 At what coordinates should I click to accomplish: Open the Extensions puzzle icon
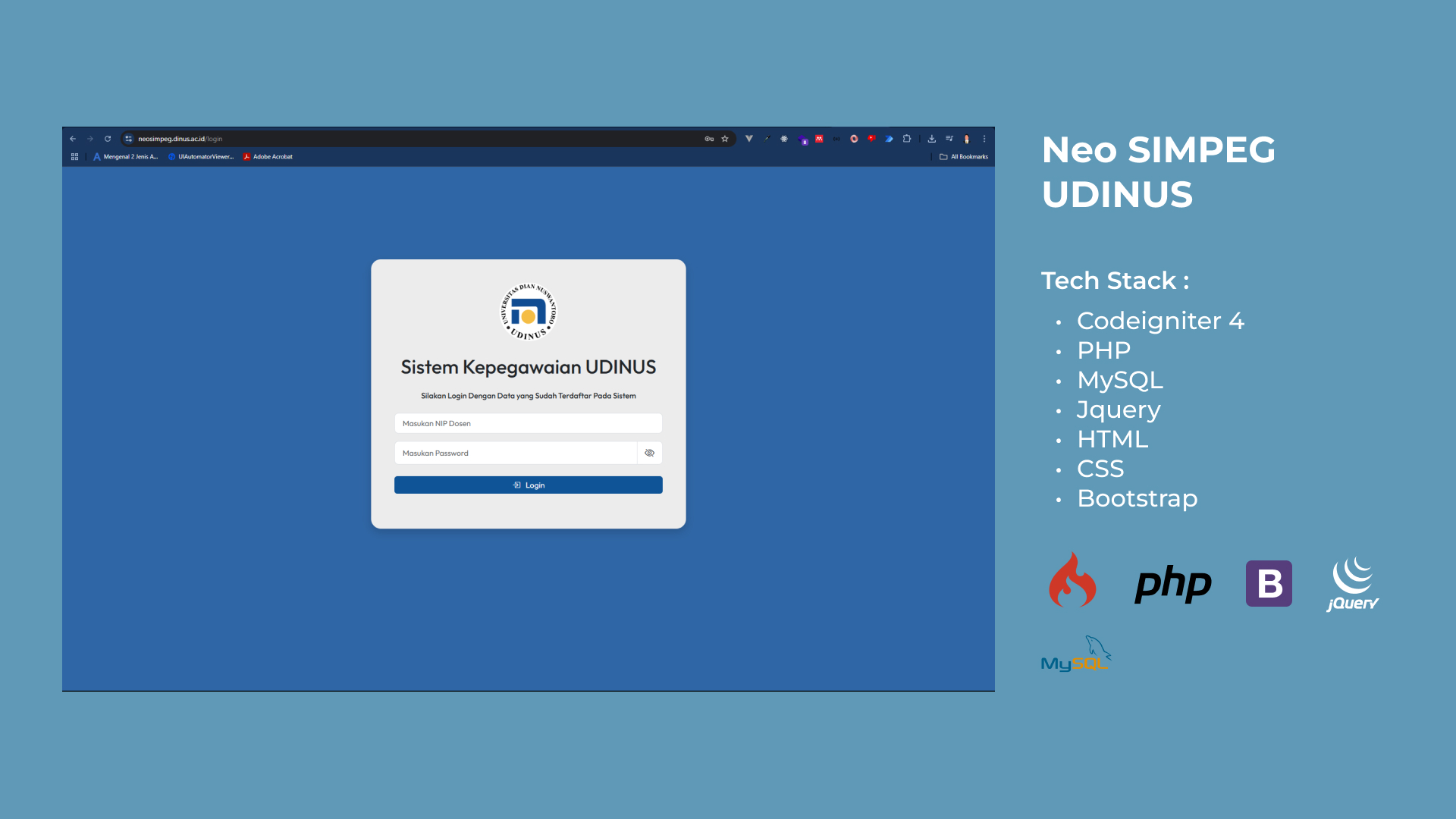tap(907, 139)
